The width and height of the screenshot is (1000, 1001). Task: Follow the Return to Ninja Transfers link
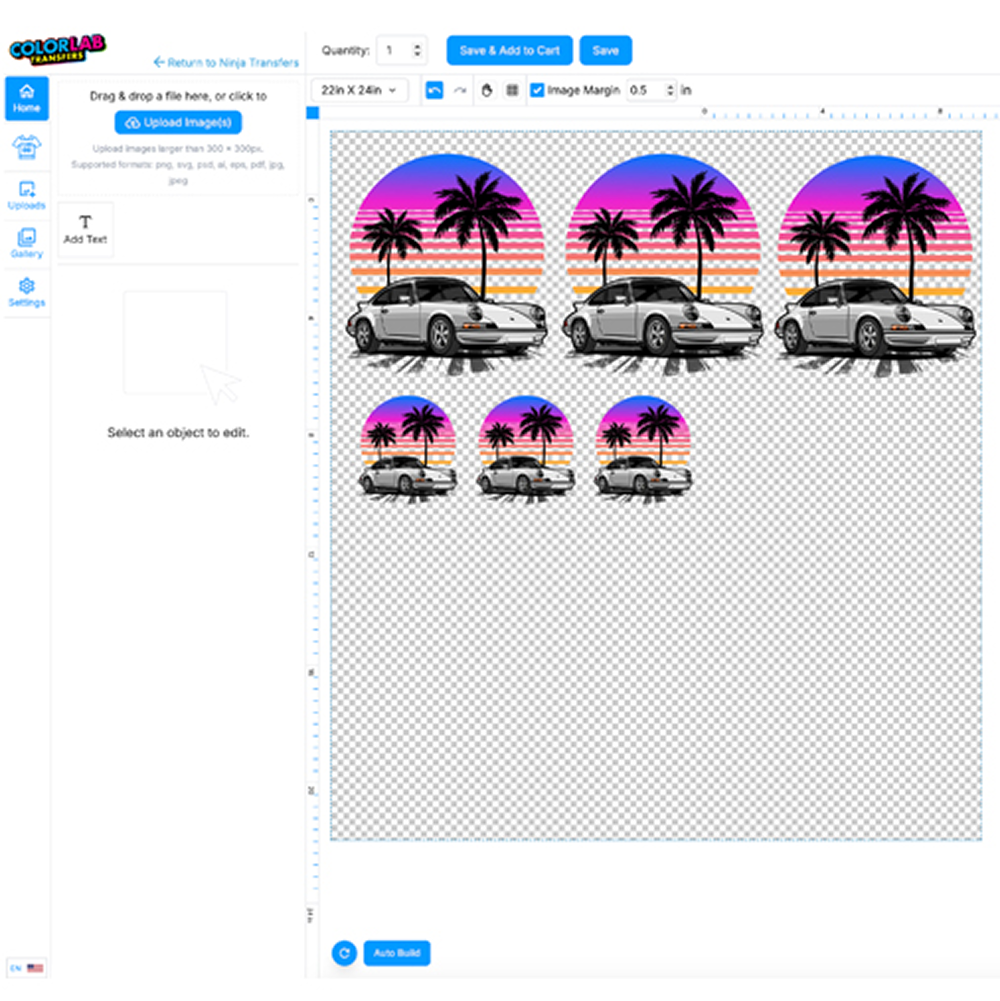point(226,63)
